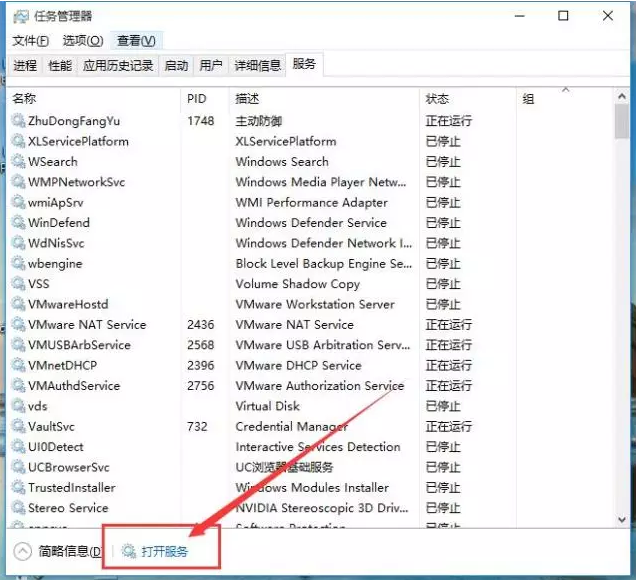Click the service icon beside VMwareHostd
This screenshot has width=636, height=580.
point(18,304)
